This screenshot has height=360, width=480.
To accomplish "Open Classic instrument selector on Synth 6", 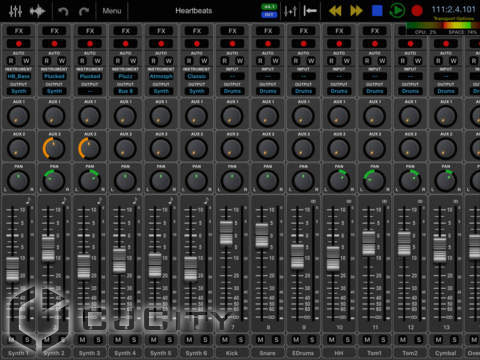I will coord(197,76).
